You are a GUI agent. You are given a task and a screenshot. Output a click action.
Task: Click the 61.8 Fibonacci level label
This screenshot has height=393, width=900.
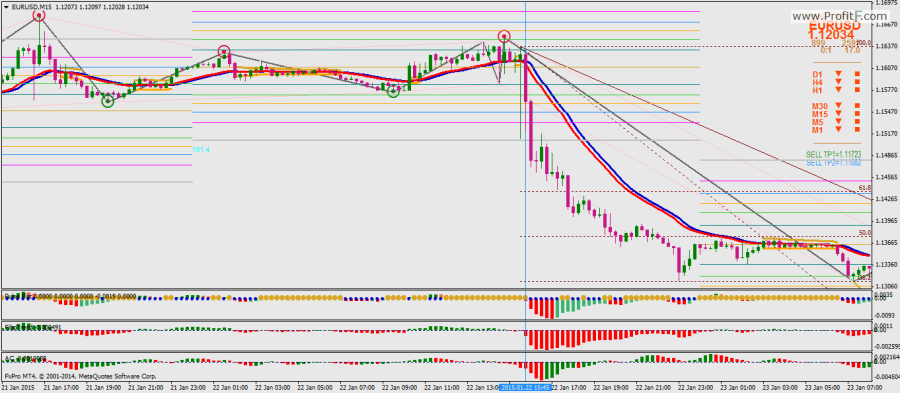(865, 188)
